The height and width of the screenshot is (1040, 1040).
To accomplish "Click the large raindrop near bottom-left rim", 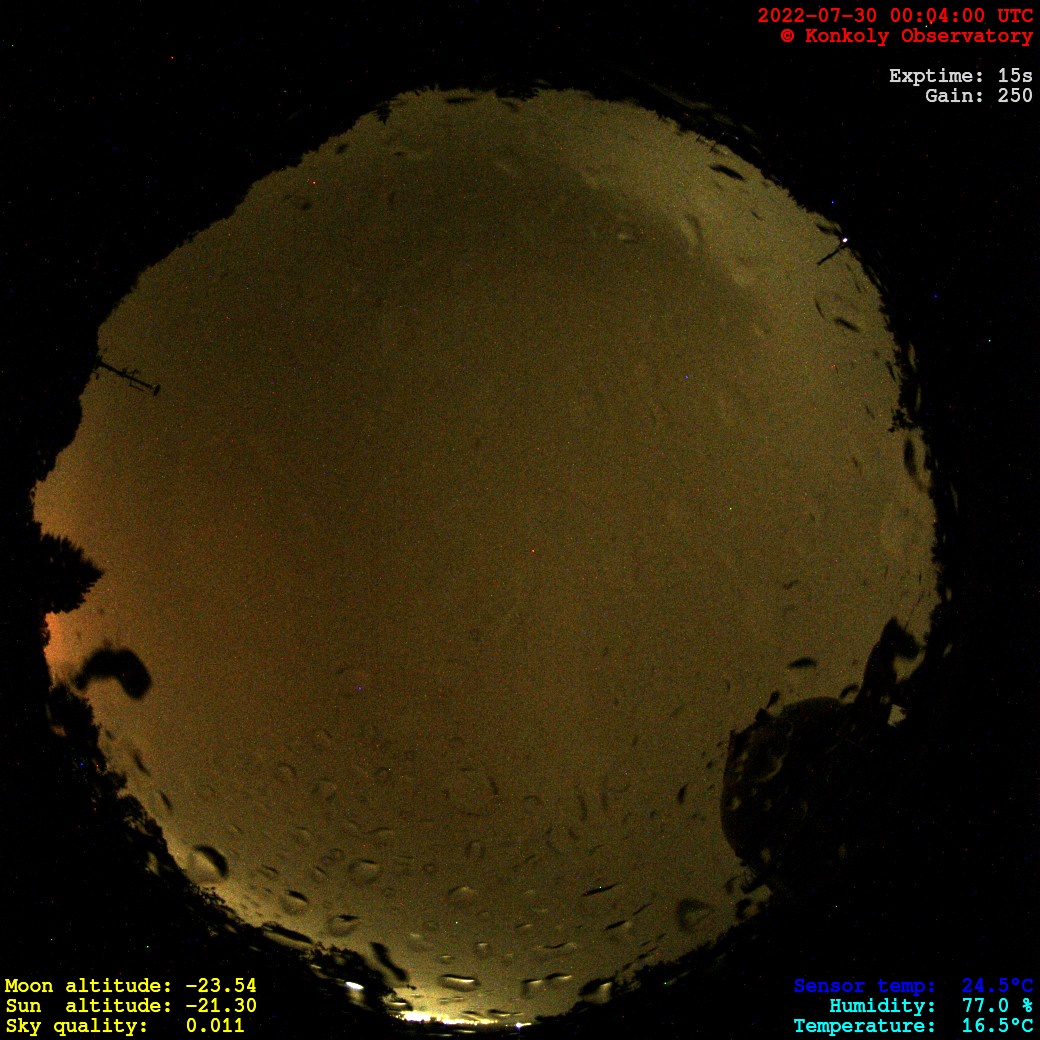I will 208,862.
